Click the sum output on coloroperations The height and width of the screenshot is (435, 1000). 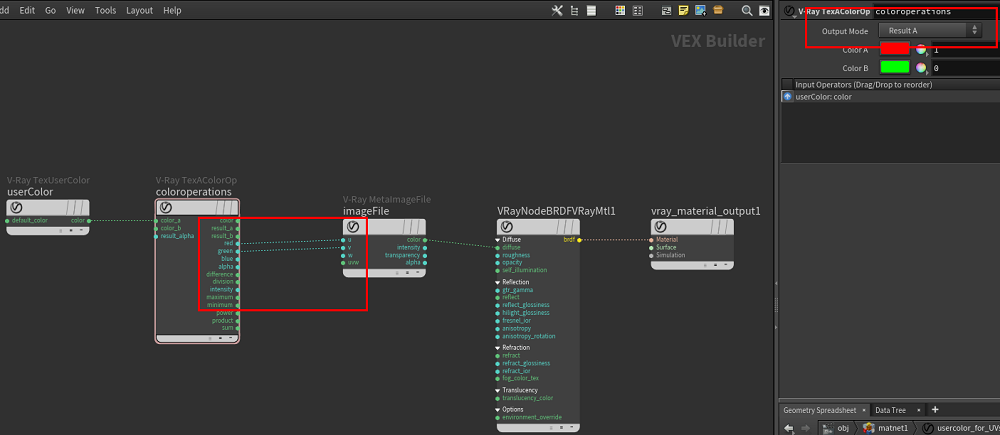point(237,328)
